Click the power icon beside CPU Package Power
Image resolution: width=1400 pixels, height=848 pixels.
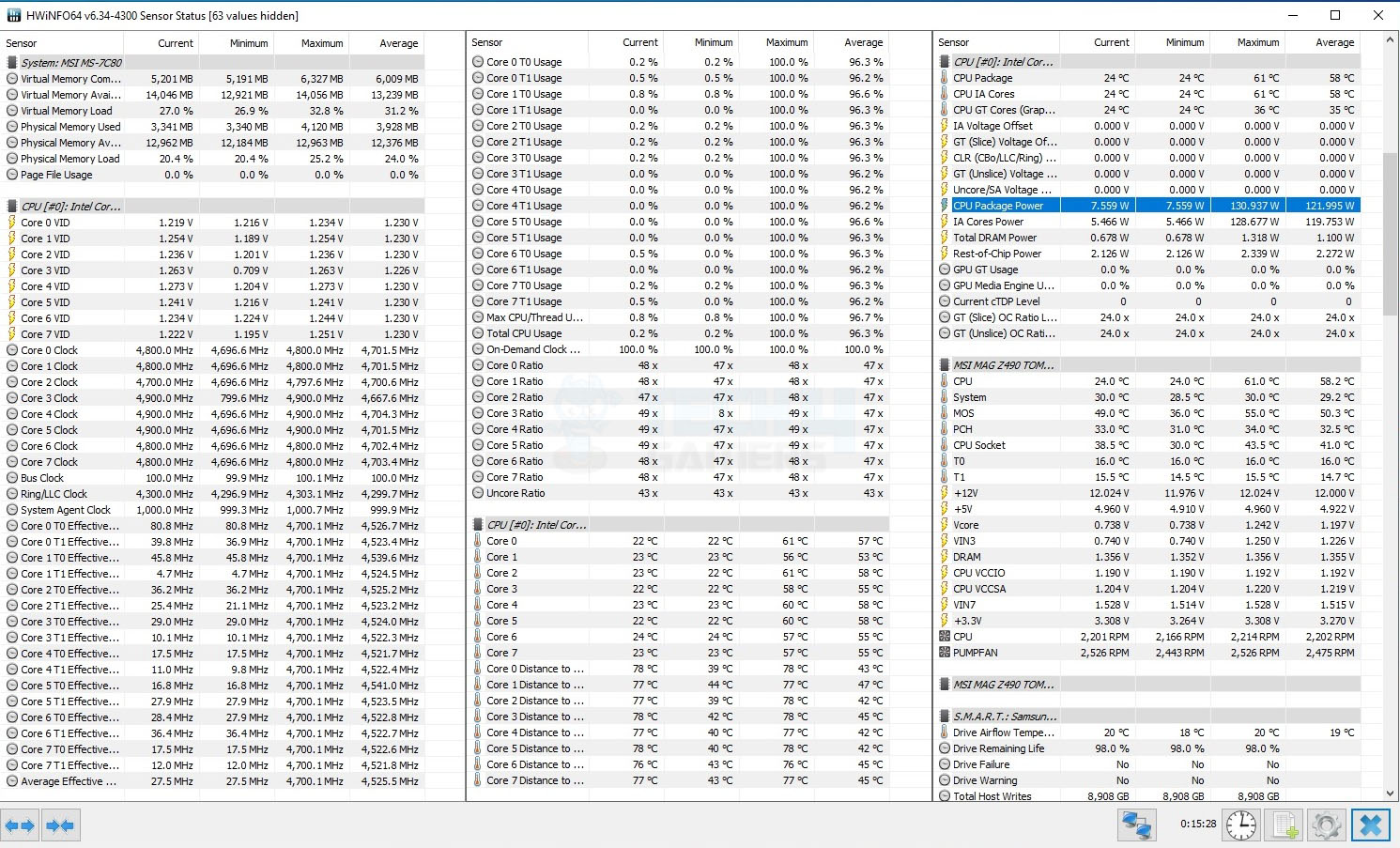(x=944, y=206)
